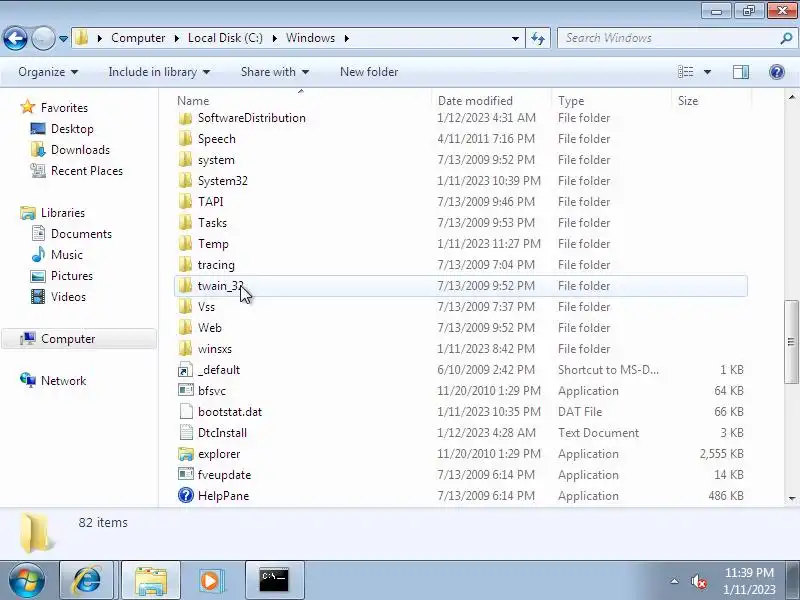Open the Pictures library
The image size is (800, 600).
coord(71,276)
